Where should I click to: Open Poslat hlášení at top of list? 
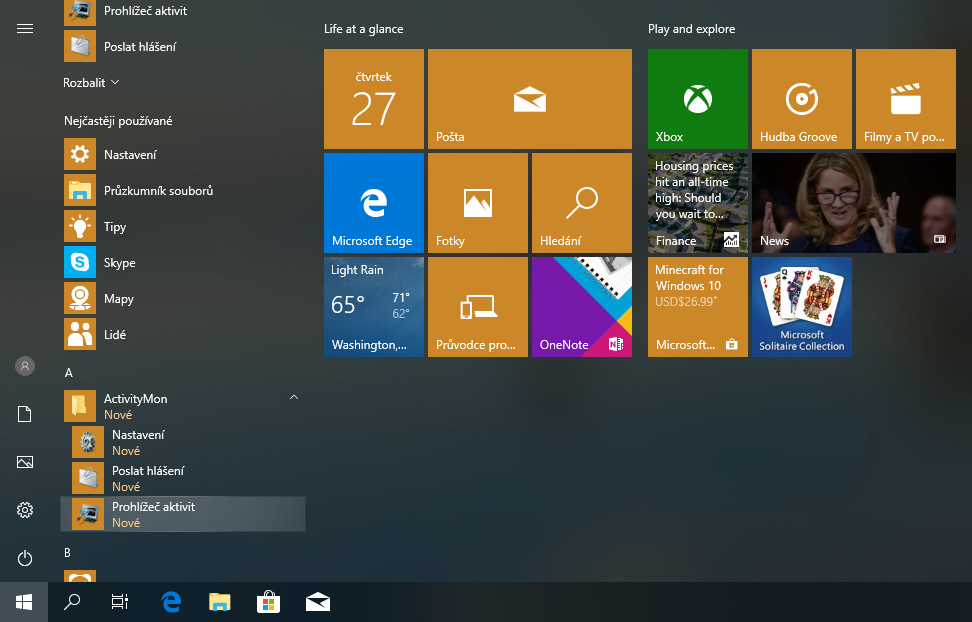point(184,47)
